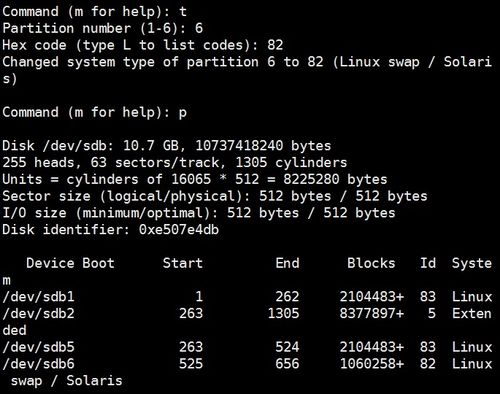Click the /dev/sdb6 device name

pyautogui.click(x=38, y=364)
